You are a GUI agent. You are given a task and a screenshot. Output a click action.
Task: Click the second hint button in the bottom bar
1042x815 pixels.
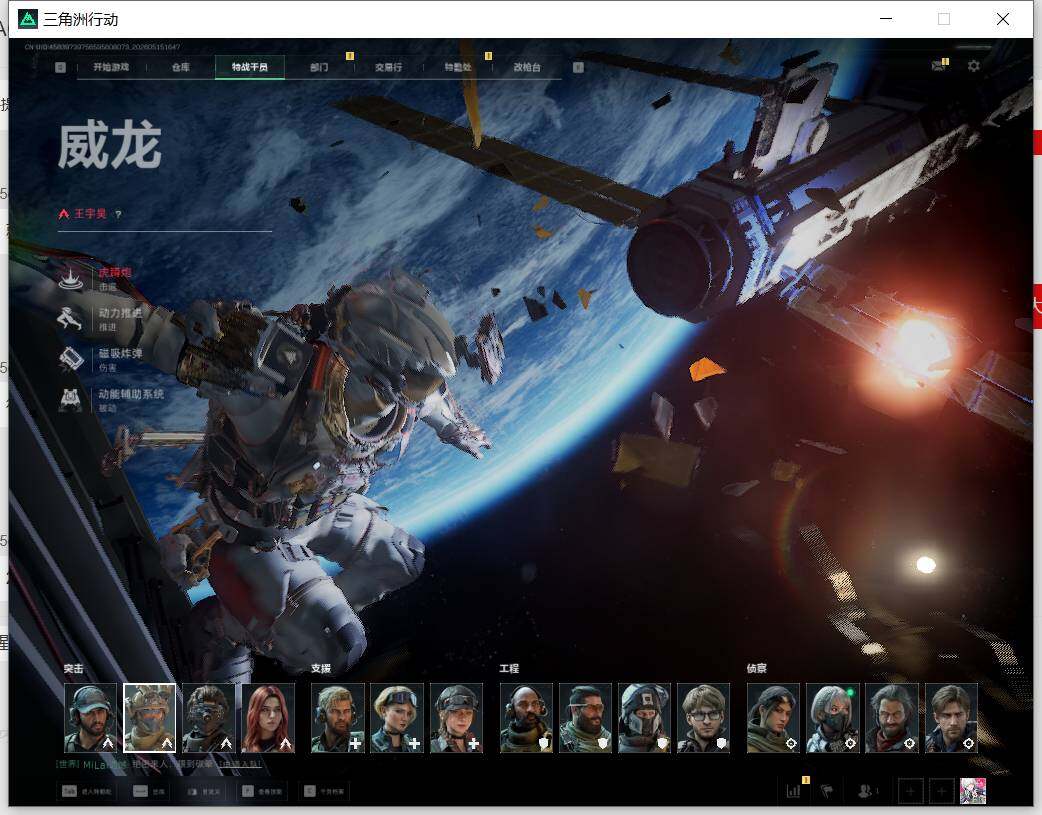pyautogui.click(x=149, y=791)
